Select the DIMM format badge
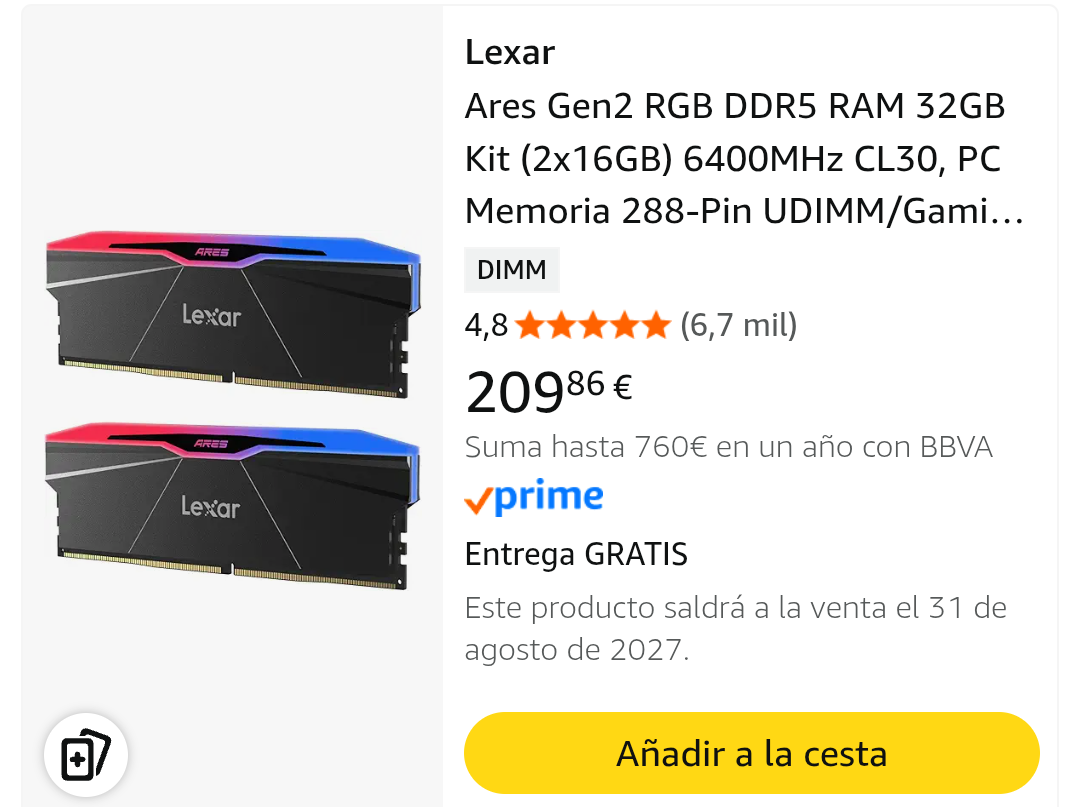 pos(512,270)
